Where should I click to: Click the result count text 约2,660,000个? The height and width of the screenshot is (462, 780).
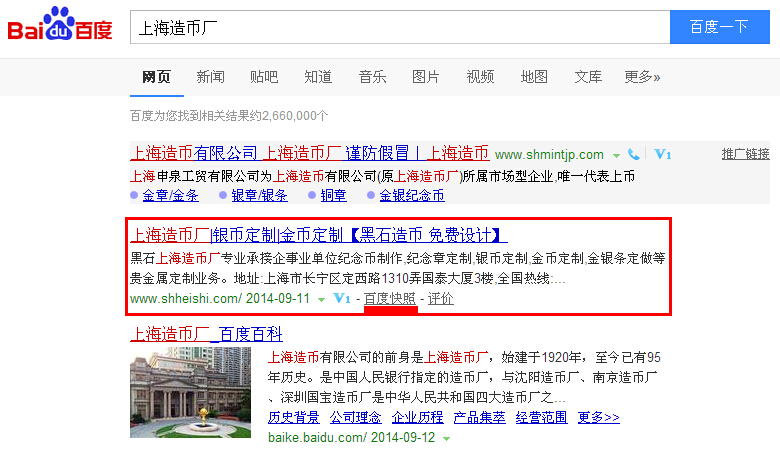pos(289,116)
